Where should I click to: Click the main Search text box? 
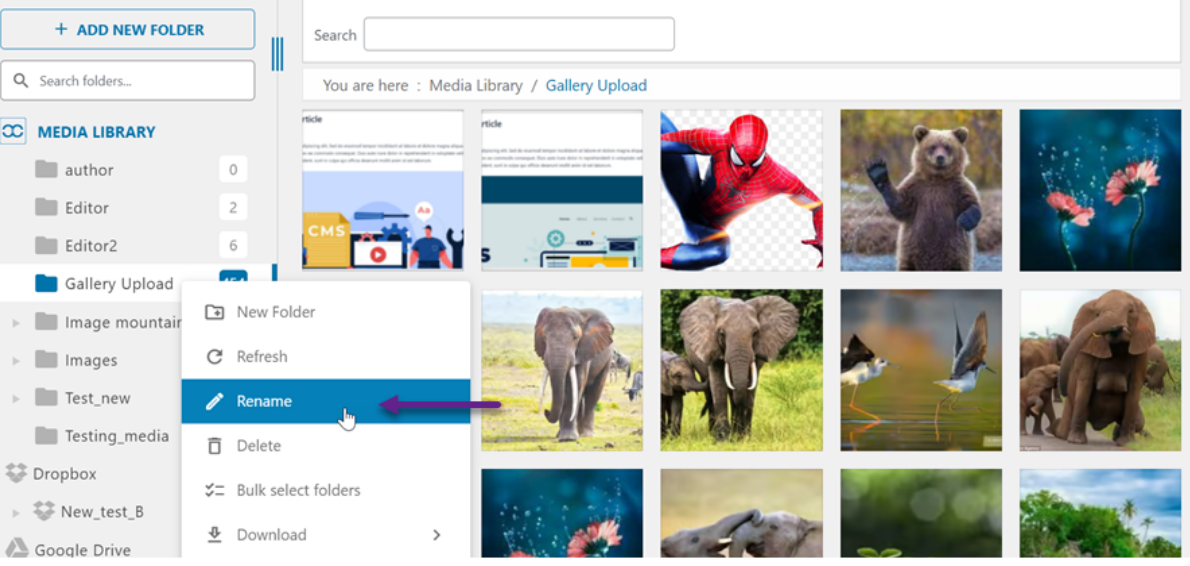click(519, 34)
